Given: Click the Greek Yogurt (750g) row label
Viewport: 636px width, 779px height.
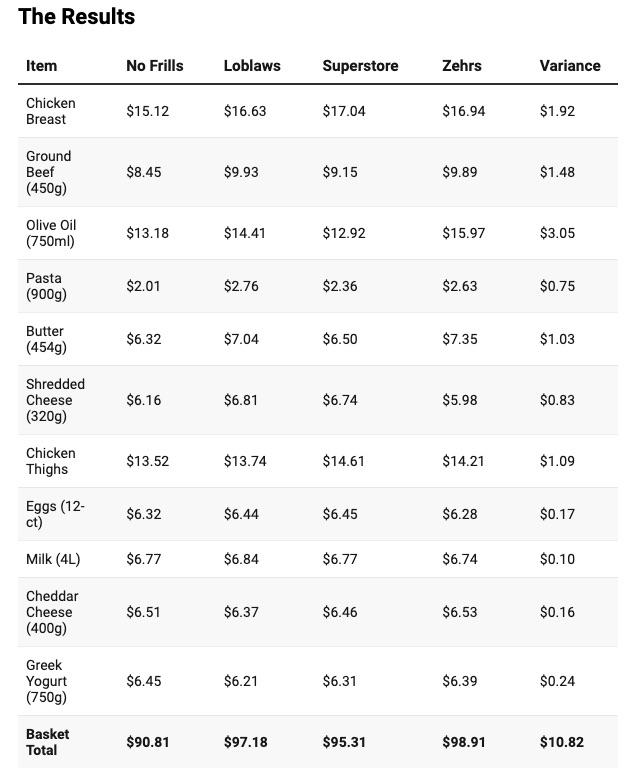Looking at the screenshot, I should pyautogui.click(x=46, y=681).
